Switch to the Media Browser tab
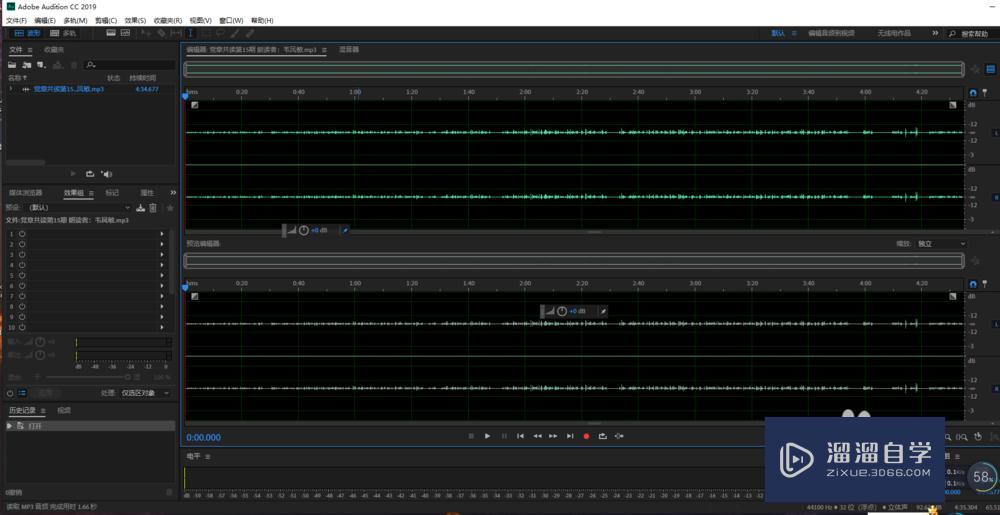The height and width of the screenshot is (515, 1000). coord(26,192)
